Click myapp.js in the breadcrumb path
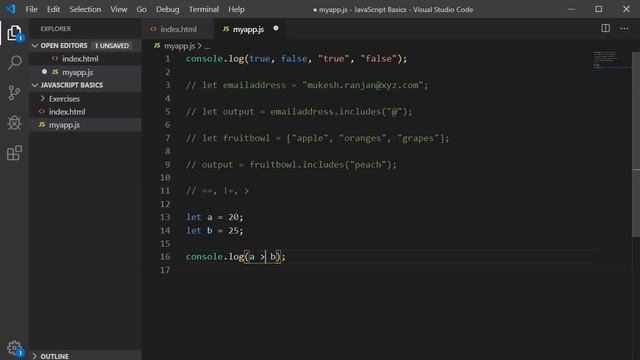The image size is (640, 360). tap(179, 46)
